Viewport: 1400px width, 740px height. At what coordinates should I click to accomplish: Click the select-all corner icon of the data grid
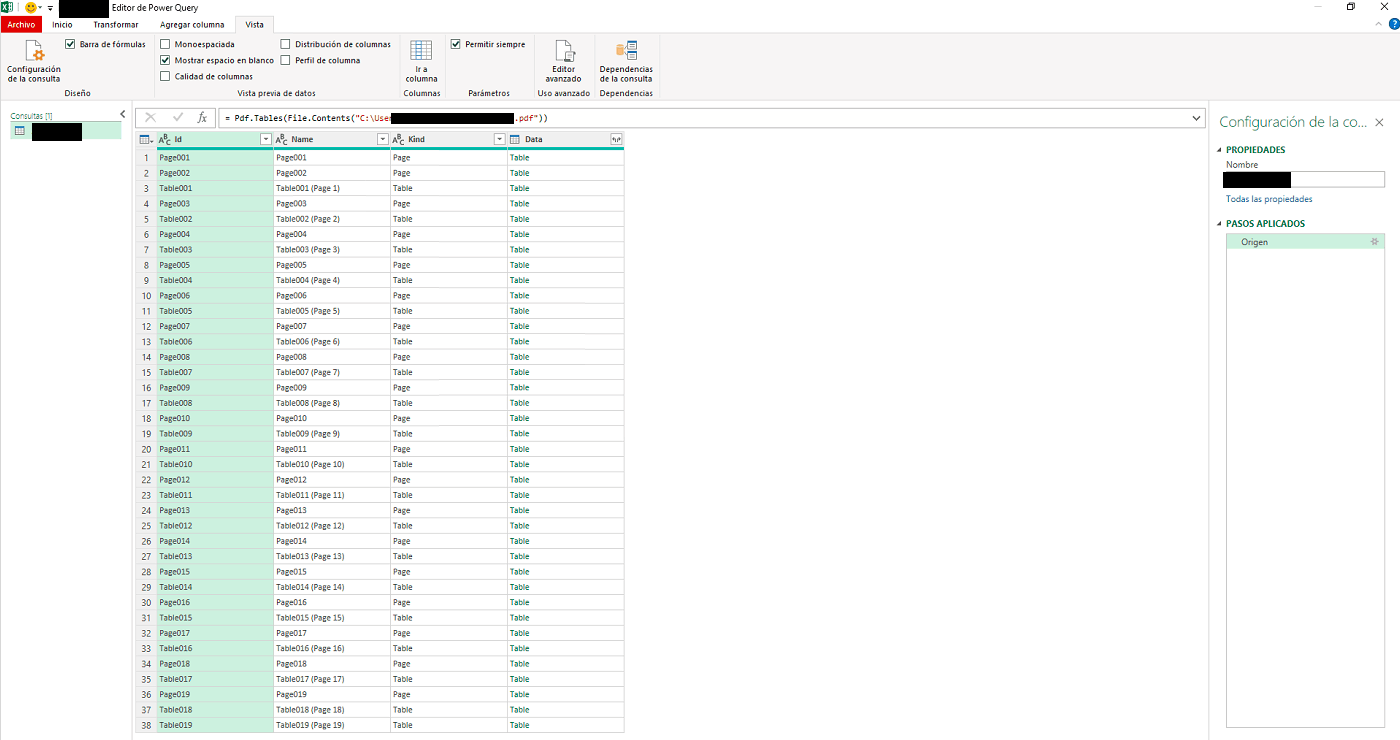pyautogui.click(x=145, y=138)
